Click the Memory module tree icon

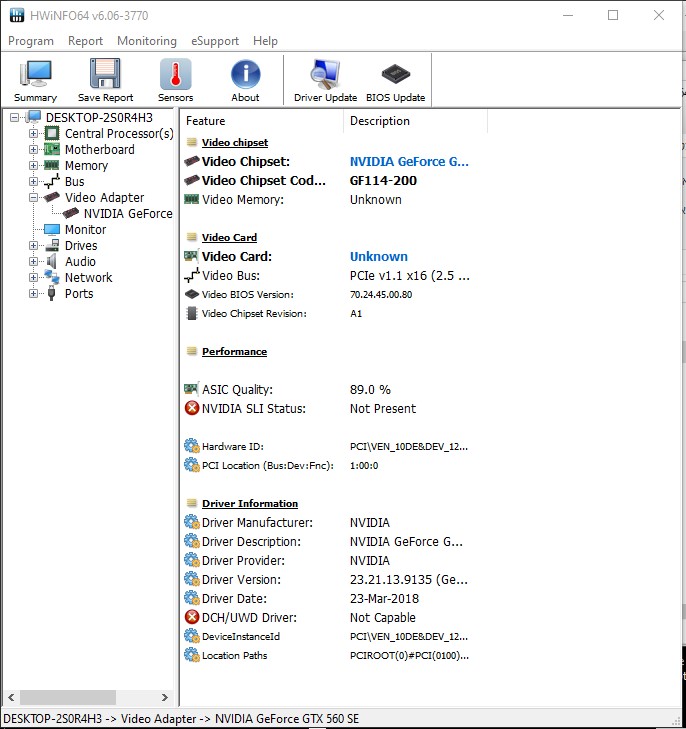tap(52, 166)
